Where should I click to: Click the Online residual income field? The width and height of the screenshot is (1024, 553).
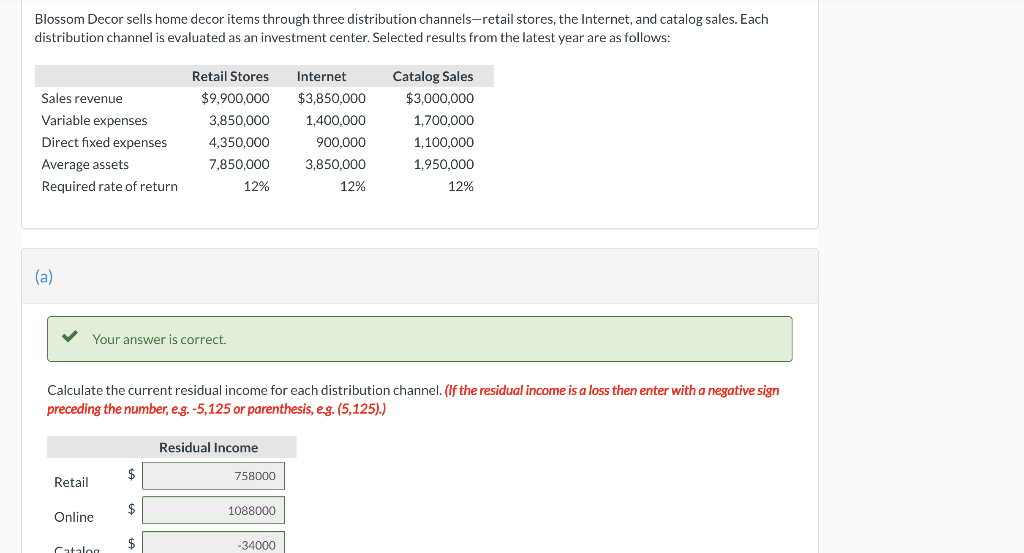214,511
